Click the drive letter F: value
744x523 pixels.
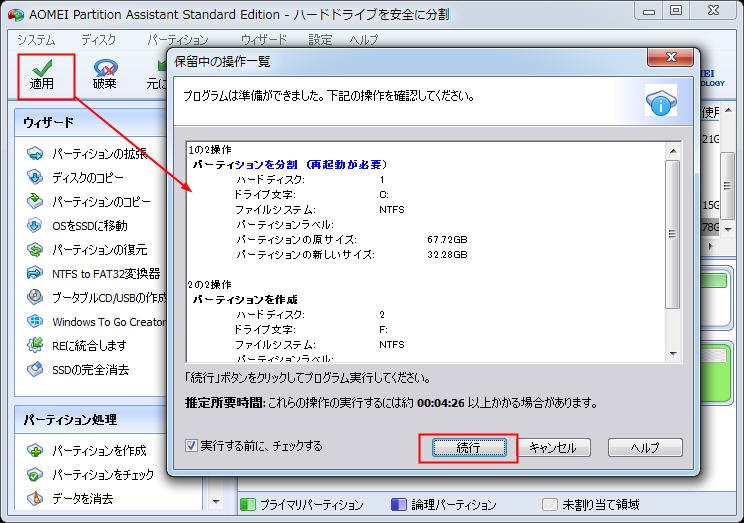click(x=383, y=329)
